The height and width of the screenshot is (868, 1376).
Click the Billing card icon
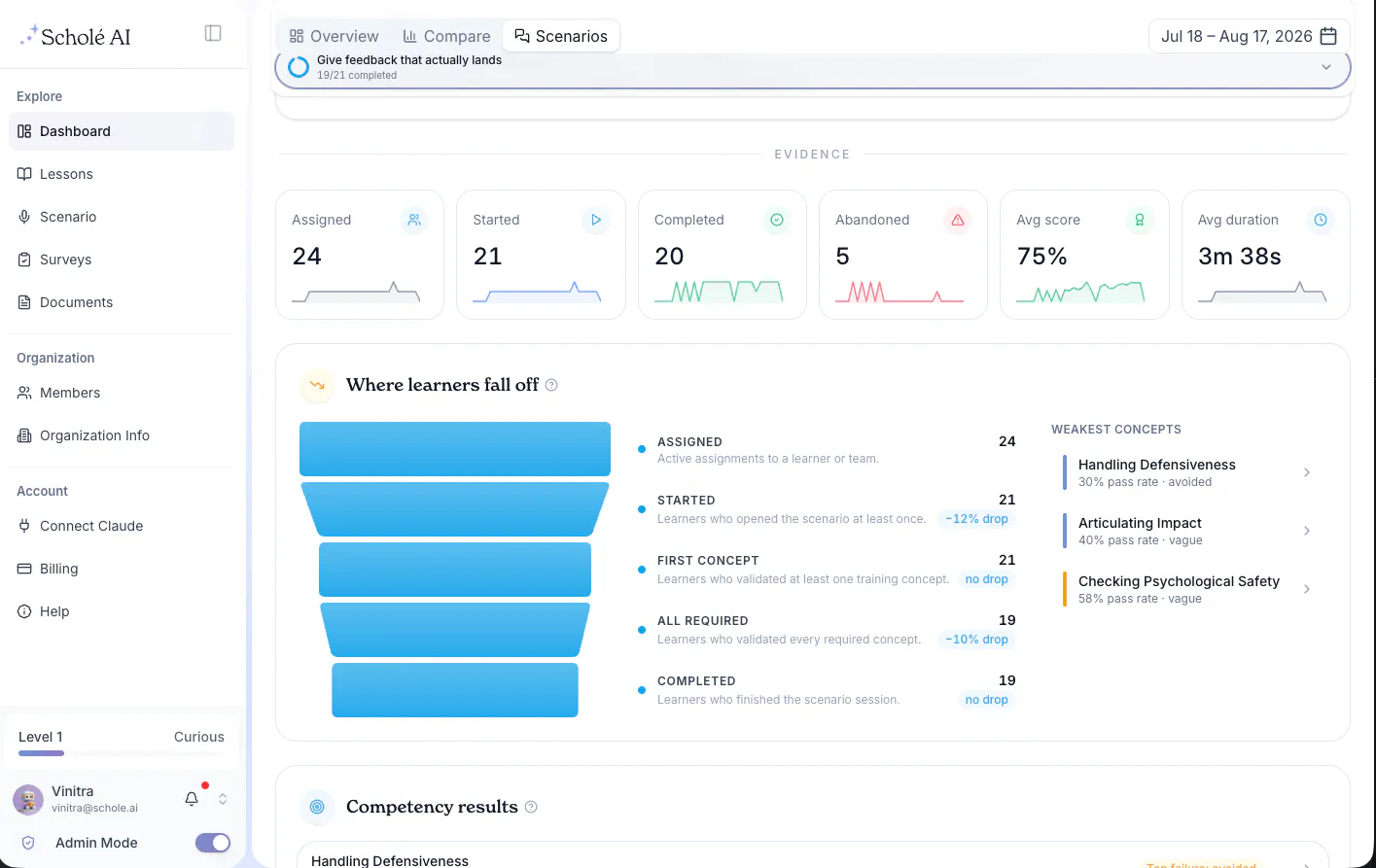pyautogui.click(x=24, y=569)
